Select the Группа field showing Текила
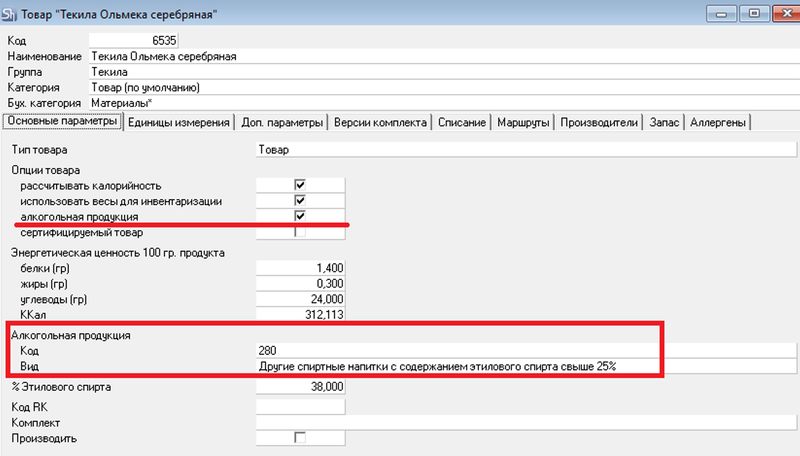Screen dimensions: 800x456 pos(444,72)
